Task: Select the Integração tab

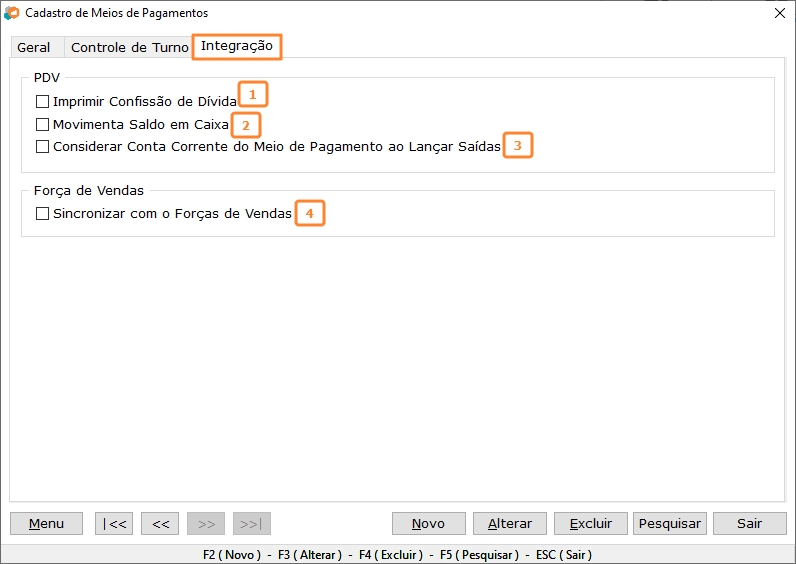Action: pyautogui.click(x=237, y=47)
